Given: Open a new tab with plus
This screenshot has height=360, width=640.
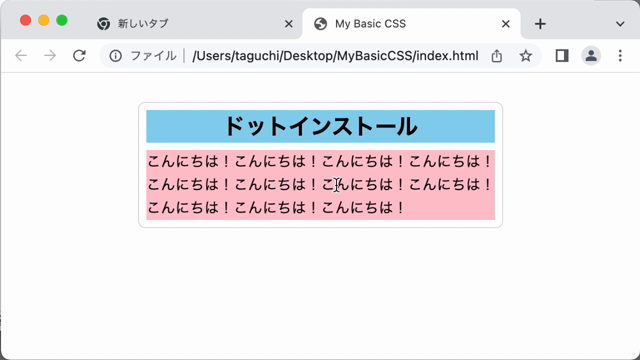Looking at the screenshot, I should pos(540,24).
